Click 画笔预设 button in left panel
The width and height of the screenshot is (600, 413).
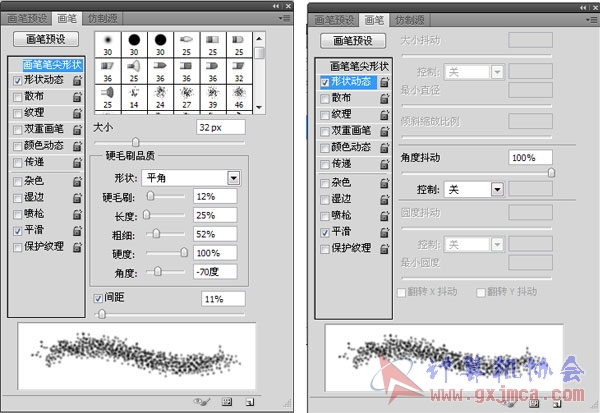46,39
